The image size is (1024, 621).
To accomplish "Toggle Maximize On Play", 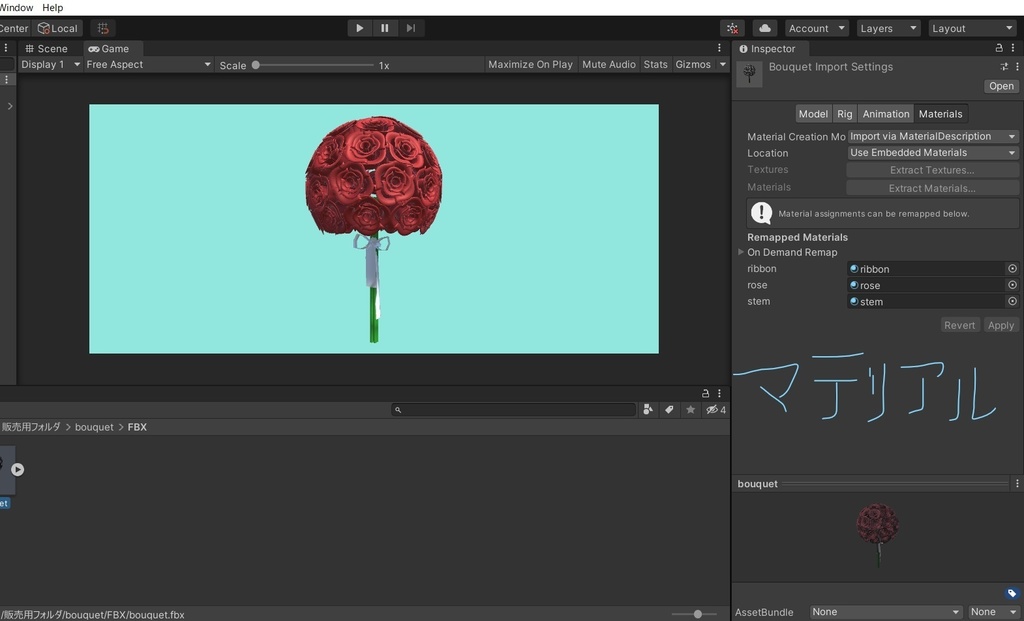I will pyautogui.click(x=530, y=65).
